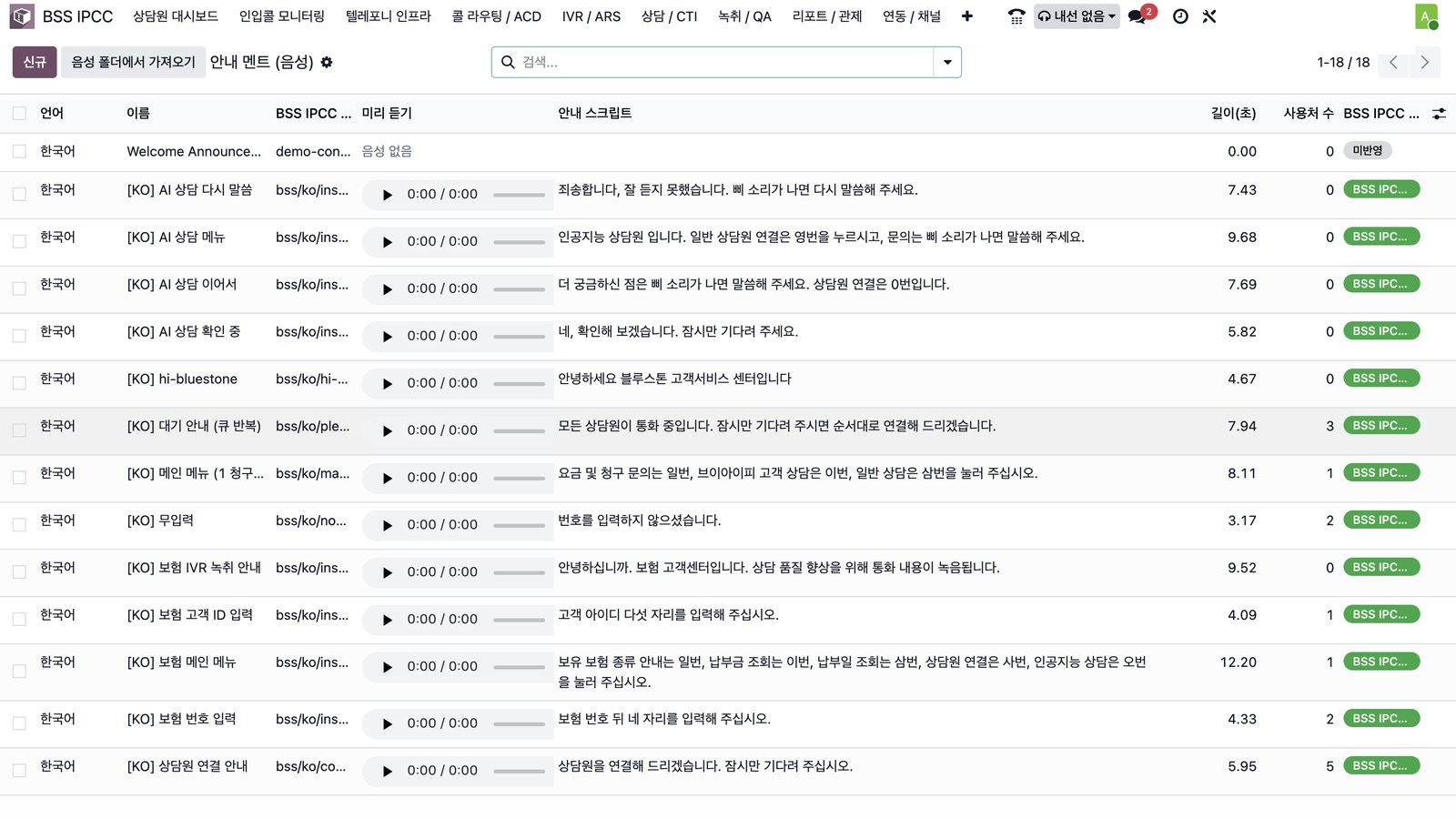Viewport: 1456px width, 819px height.
Task: Check the [KO] AI 상담 확인 중 row checkbox
Action: coord(19,336)
